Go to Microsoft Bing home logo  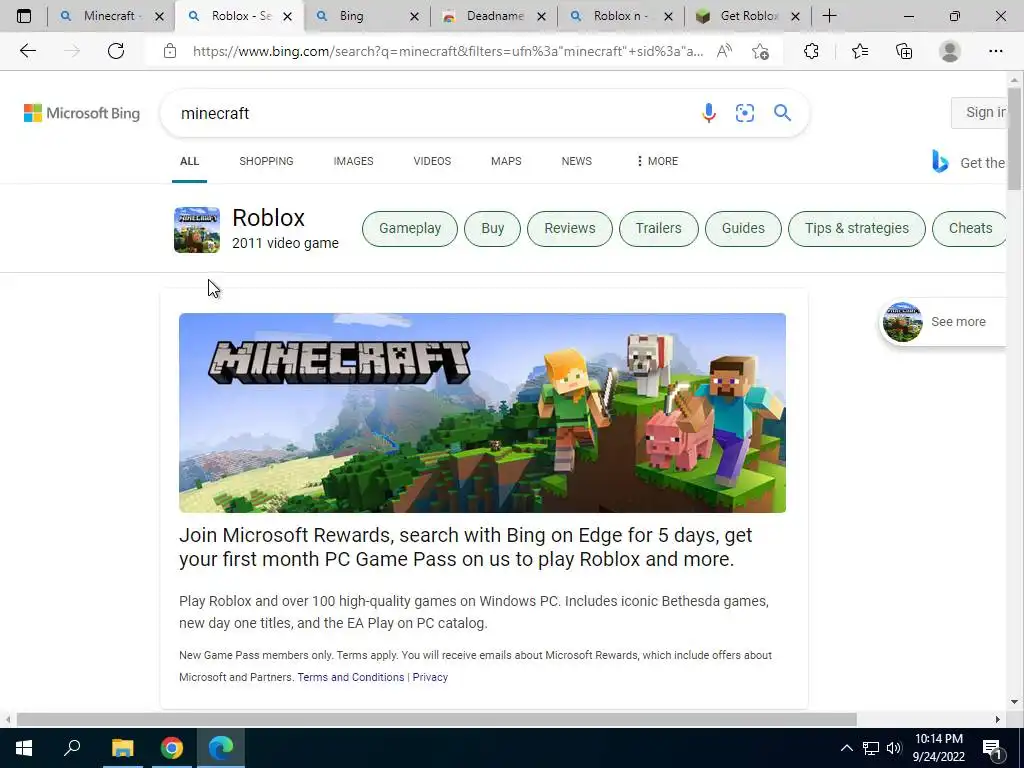[82, 113]
